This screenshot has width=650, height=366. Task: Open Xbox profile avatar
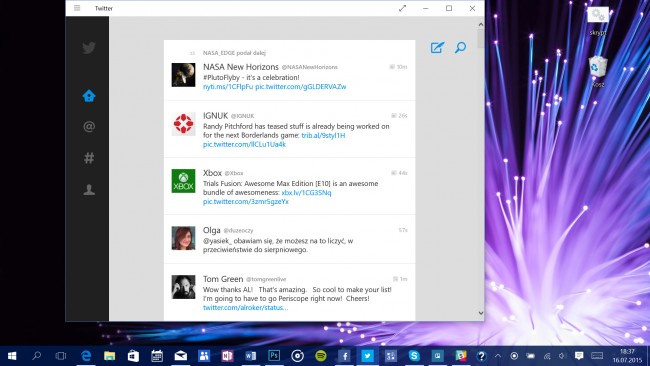click(184, 181)
